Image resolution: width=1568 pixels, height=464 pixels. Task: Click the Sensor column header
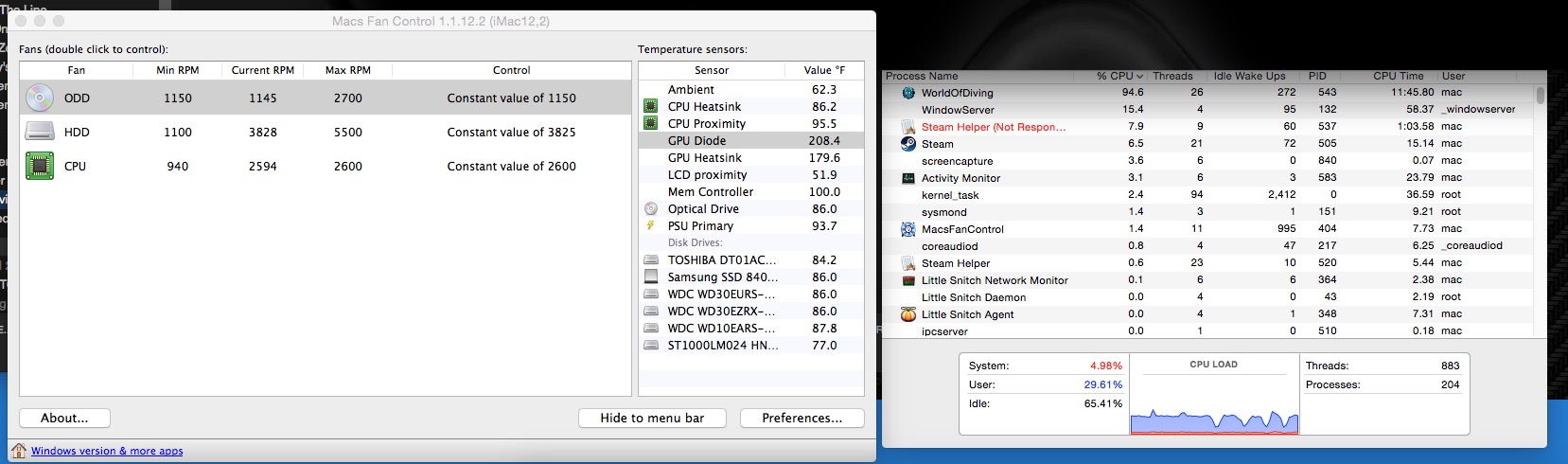point(712,70)
